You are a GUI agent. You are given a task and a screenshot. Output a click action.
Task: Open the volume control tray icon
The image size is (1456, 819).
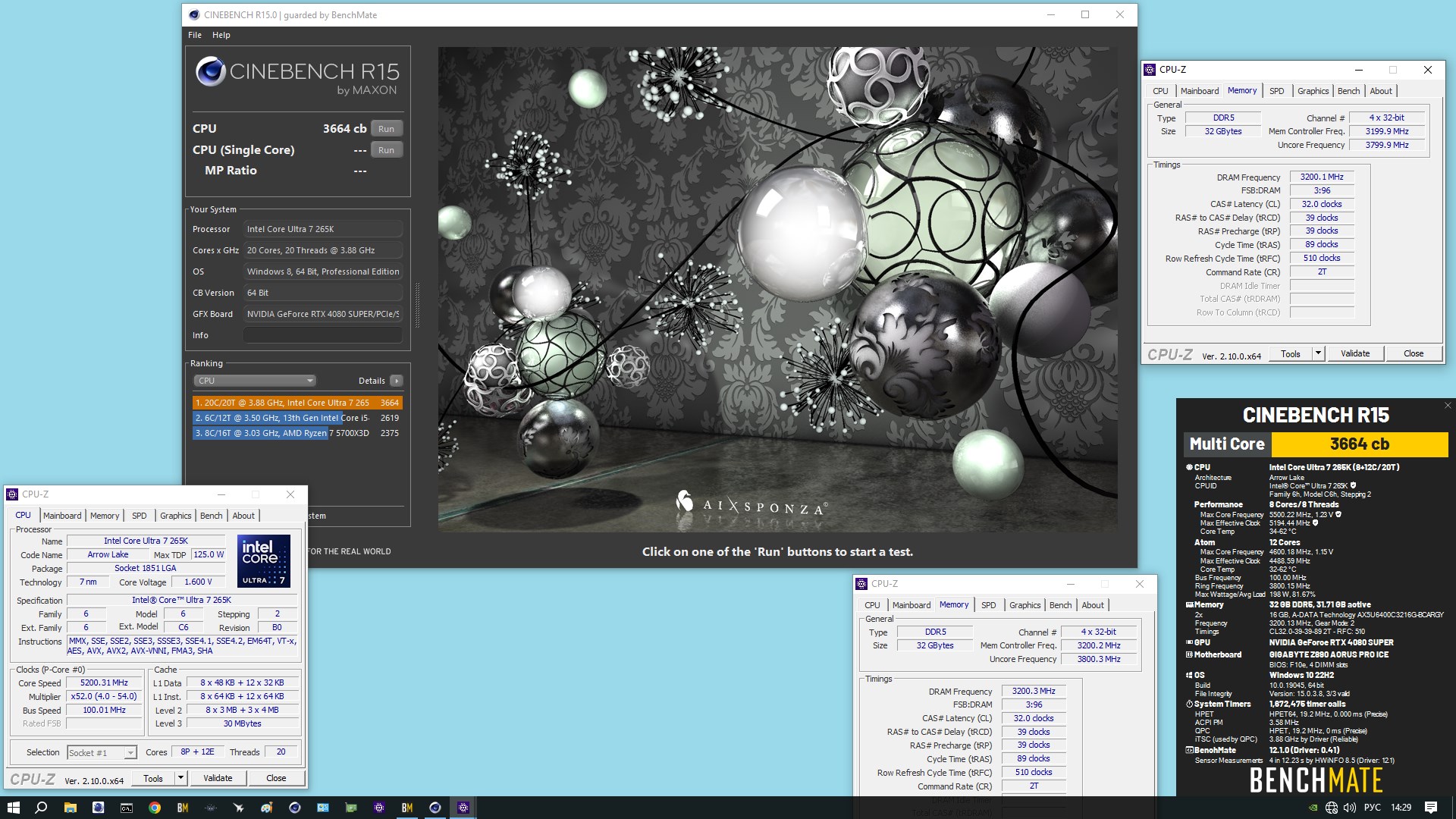tap(1350, 808)
